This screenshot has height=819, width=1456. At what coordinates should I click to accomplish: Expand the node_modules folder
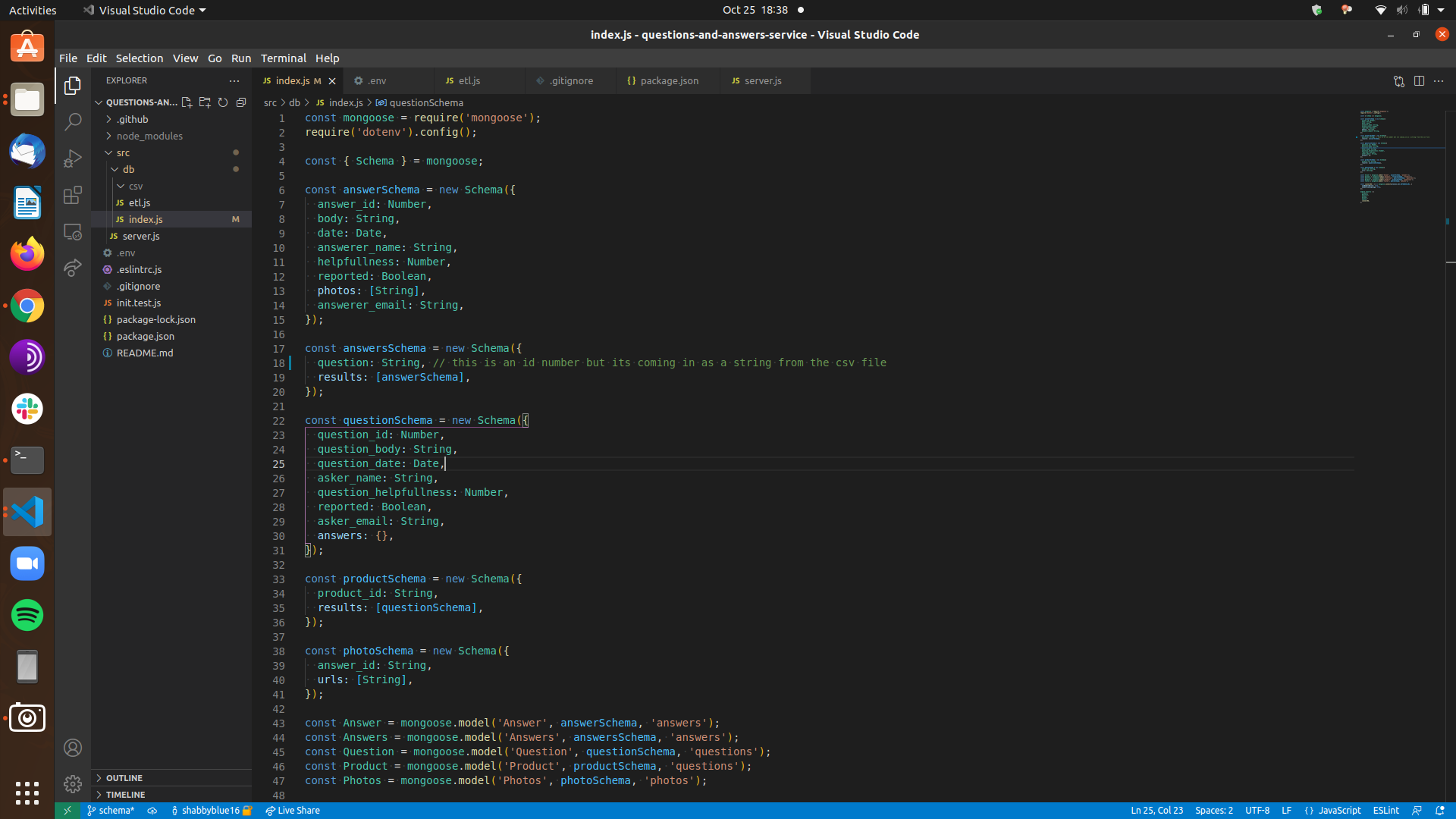[108, 136]
